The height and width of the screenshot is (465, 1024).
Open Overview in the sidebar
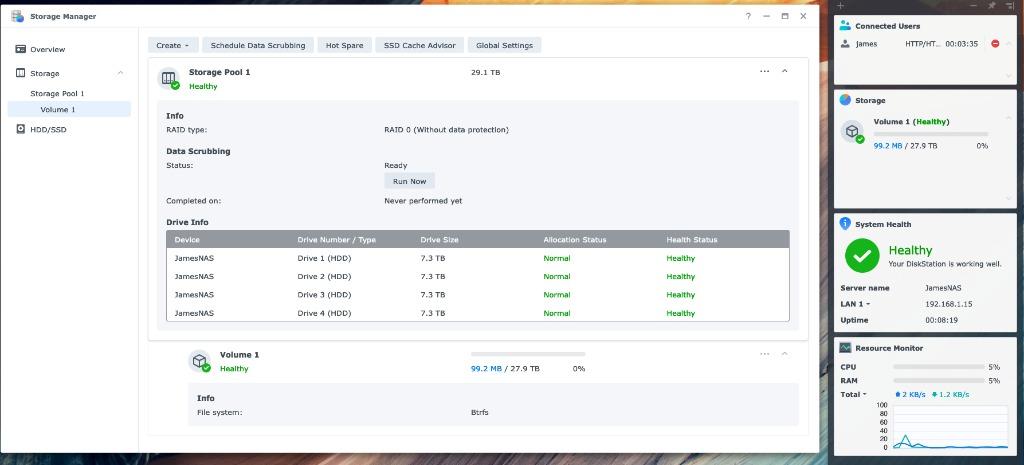click(x=47, y=49)
